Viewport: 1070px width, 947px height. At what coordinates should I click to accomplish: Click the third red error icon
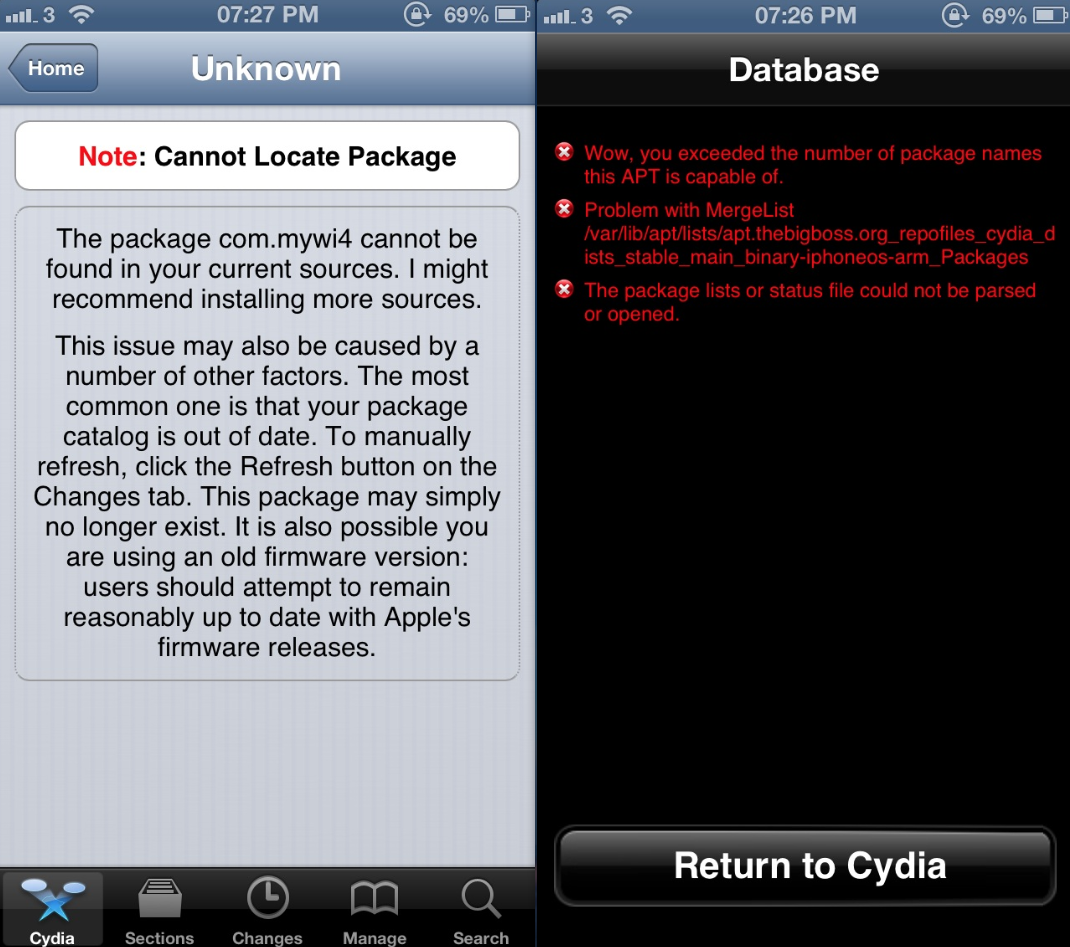(x=564, y=289)
